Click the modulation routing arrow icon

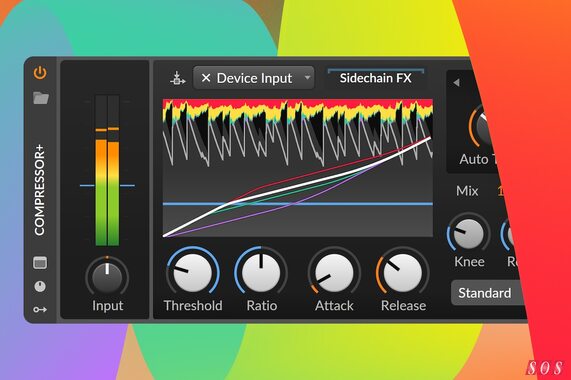pos(40,309)
